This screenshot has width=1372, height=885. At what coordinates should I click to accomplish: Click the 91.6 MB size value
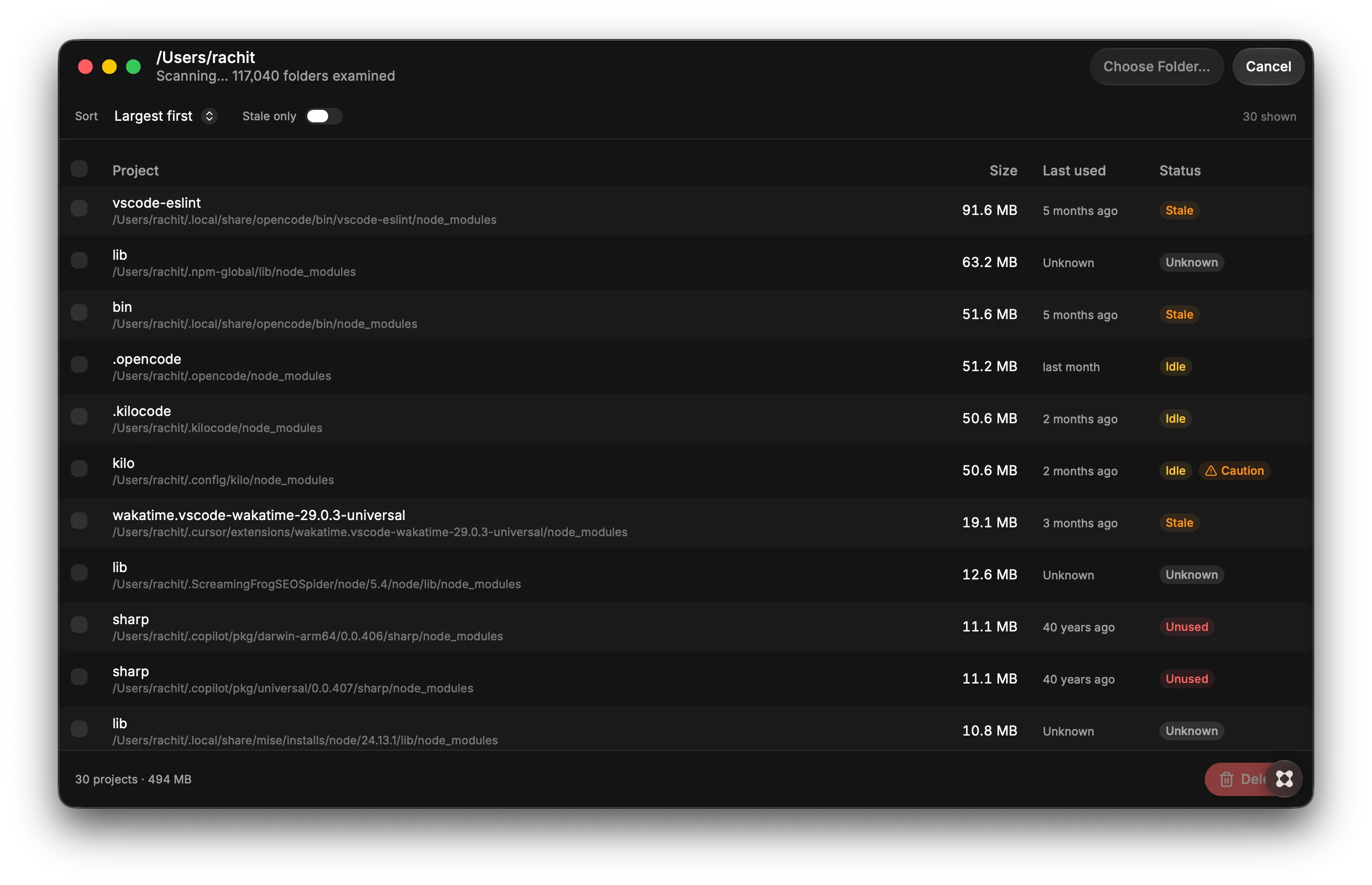click(x=989, y=210)
